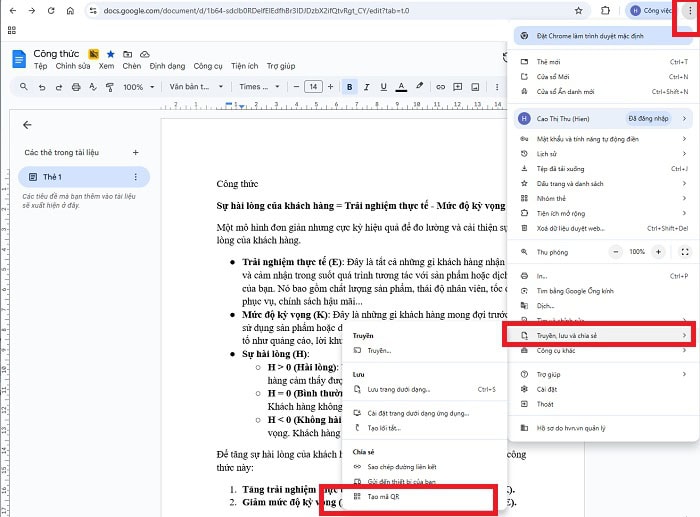Viewport: 700px width, 517px height.
Task: Expand Truyền, lưu và chia sẻ submenu
Action: [601, 336]
